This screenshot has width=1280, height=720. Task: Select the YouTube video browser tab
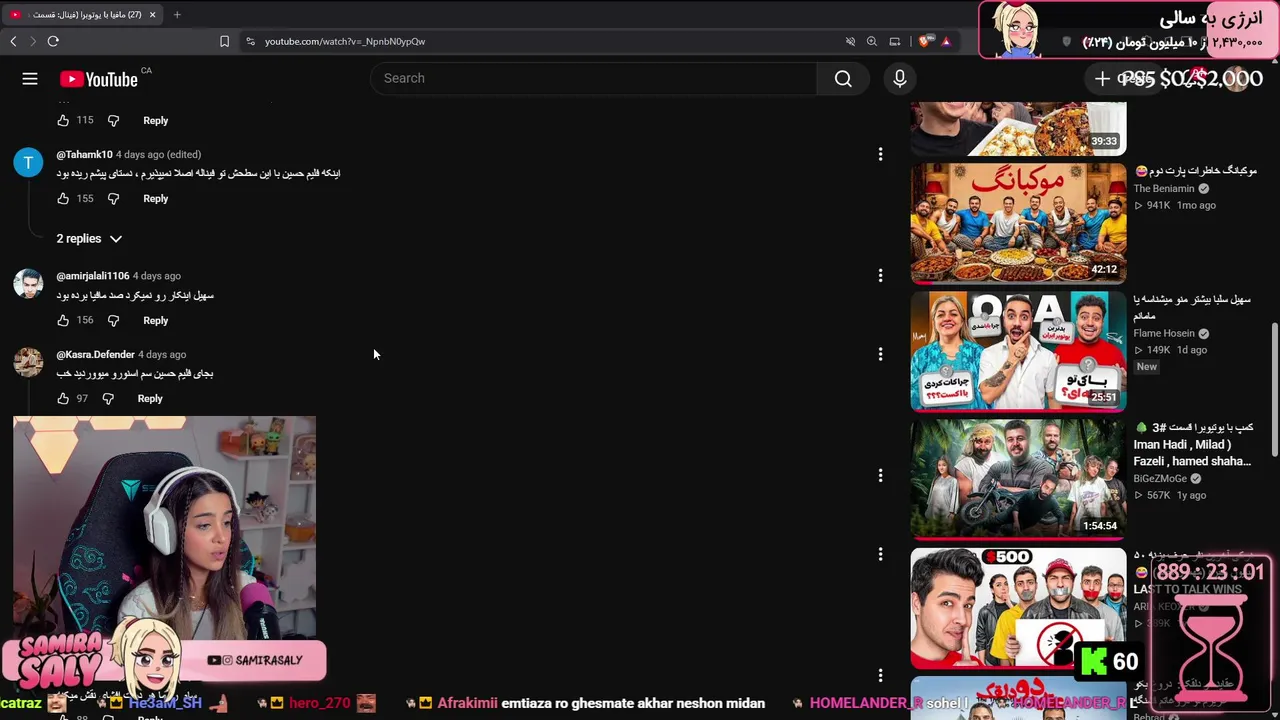pos(82,14)
